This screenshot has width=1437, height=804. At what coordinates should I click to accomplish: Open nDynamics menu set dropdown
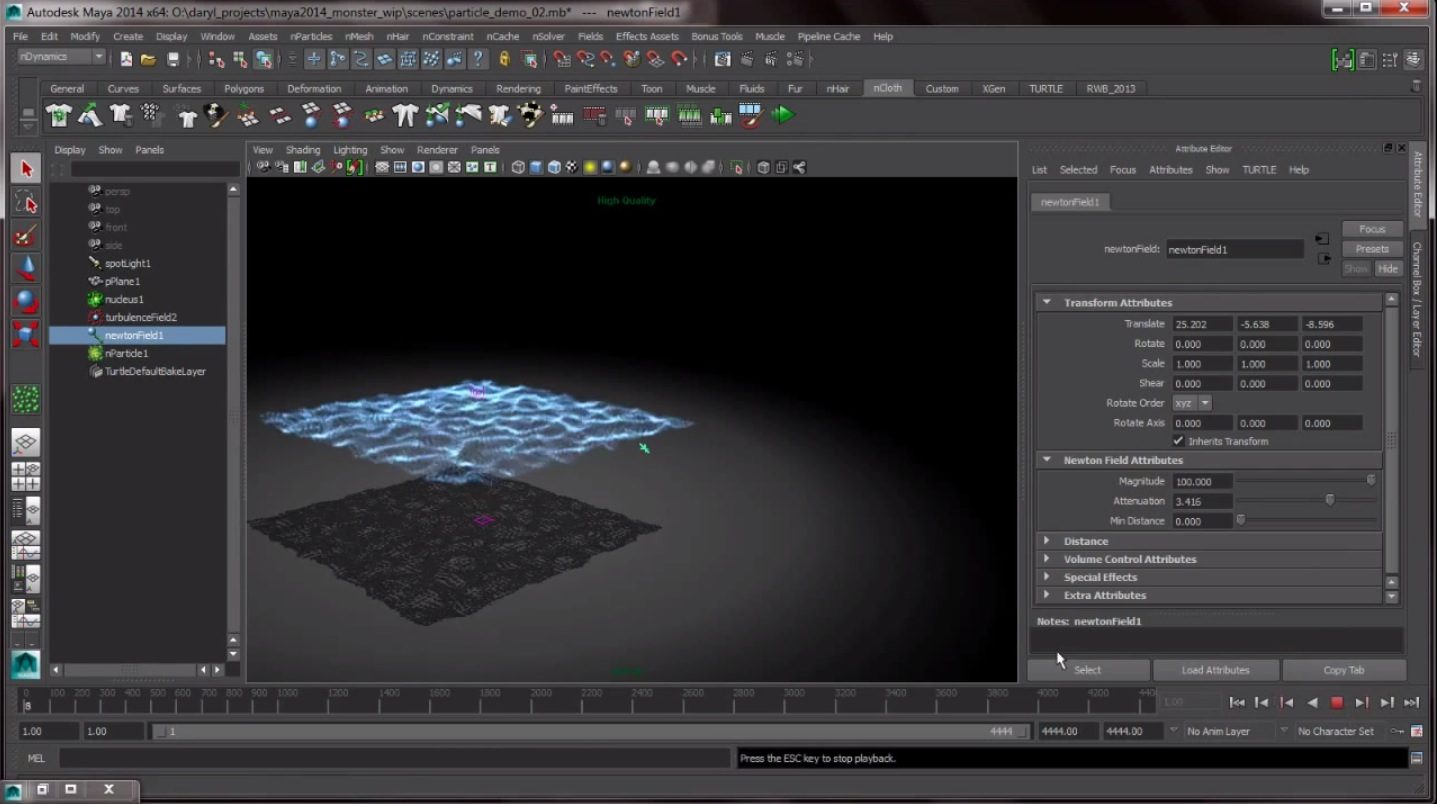pos(61,57)
